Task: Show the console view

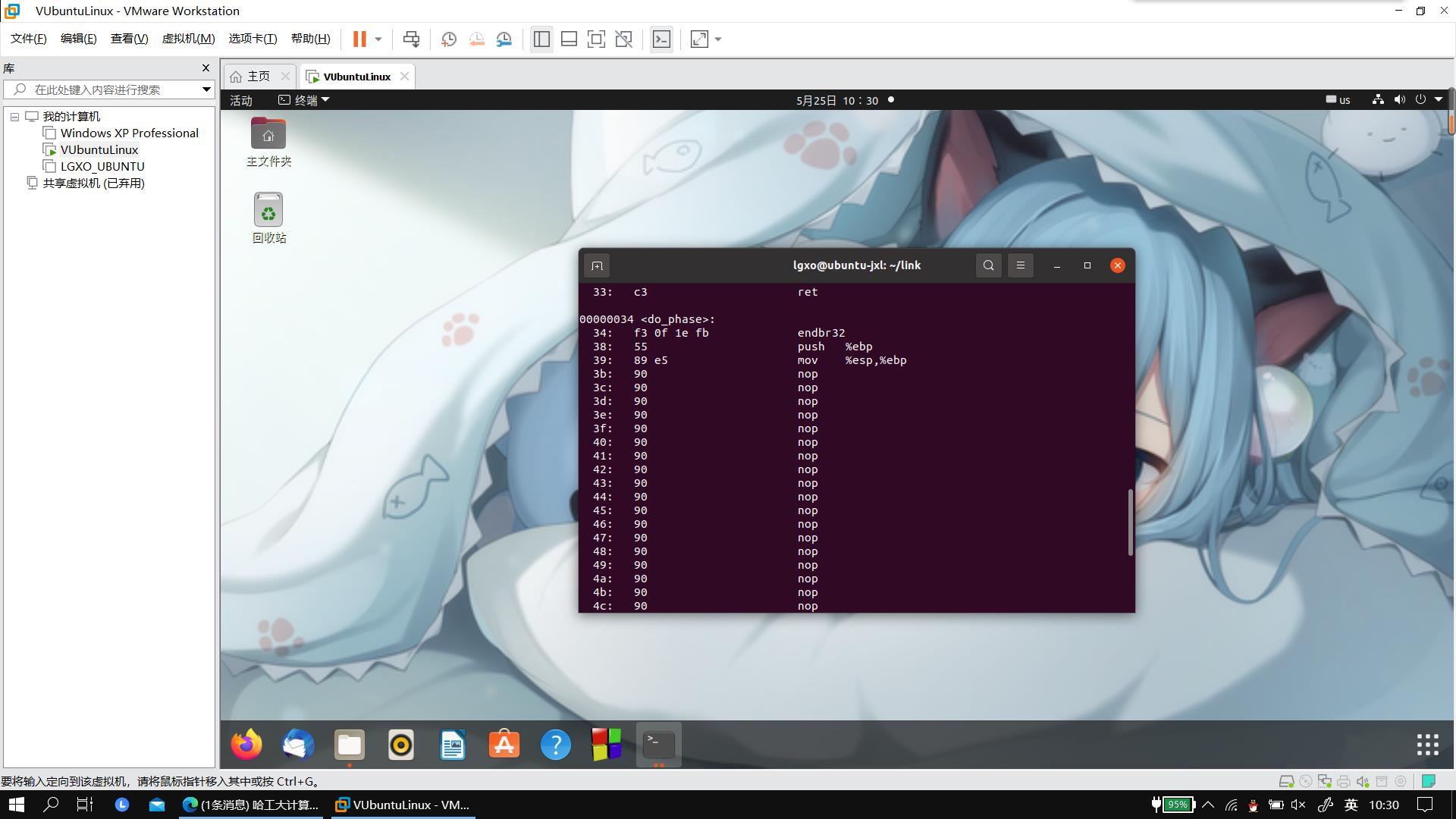Action: (661, 39)
